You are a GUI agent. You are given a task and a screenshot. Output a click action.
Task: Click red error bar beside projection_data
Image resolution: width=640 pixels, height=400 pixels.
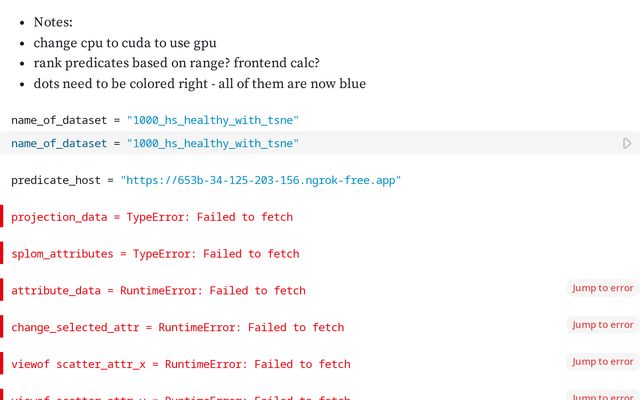pyautogui.click(x=2, y=216)
